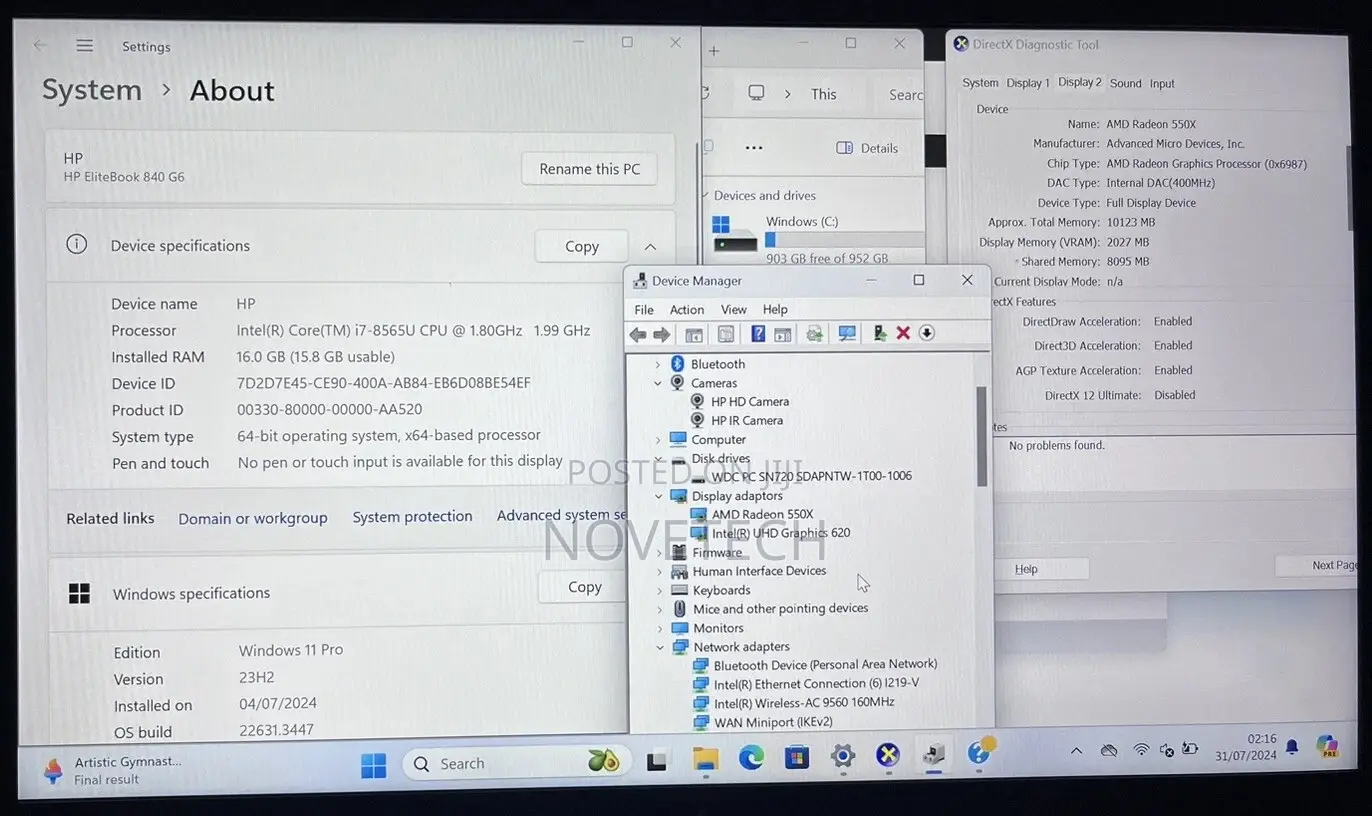Select Bluetooth Device (Personal Area Network)

[x=815, y=665]
